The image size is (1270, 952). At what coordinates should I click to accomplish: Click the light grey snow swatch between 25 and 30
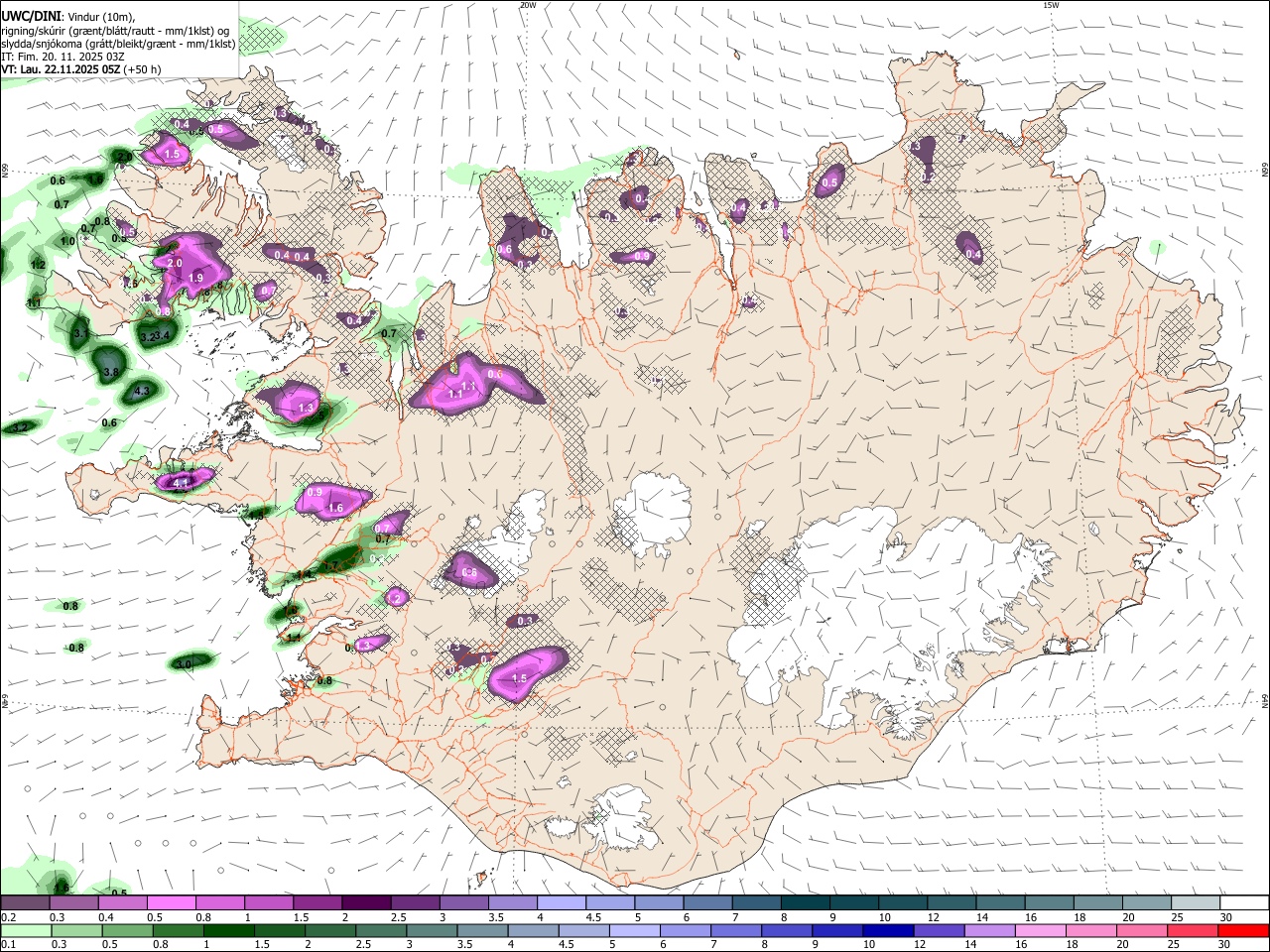point(1196,903)
